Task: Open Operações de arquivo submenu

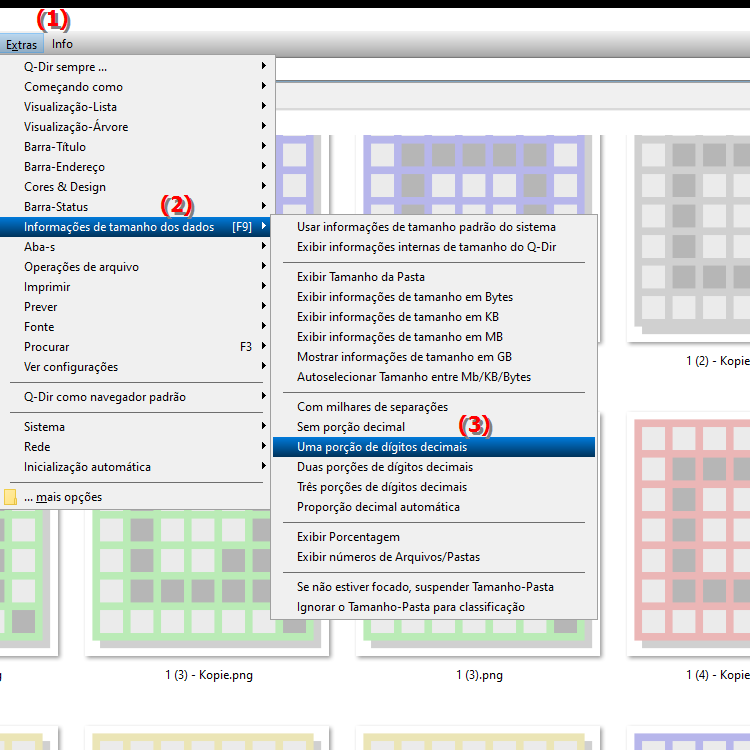Action: [135, 267]
